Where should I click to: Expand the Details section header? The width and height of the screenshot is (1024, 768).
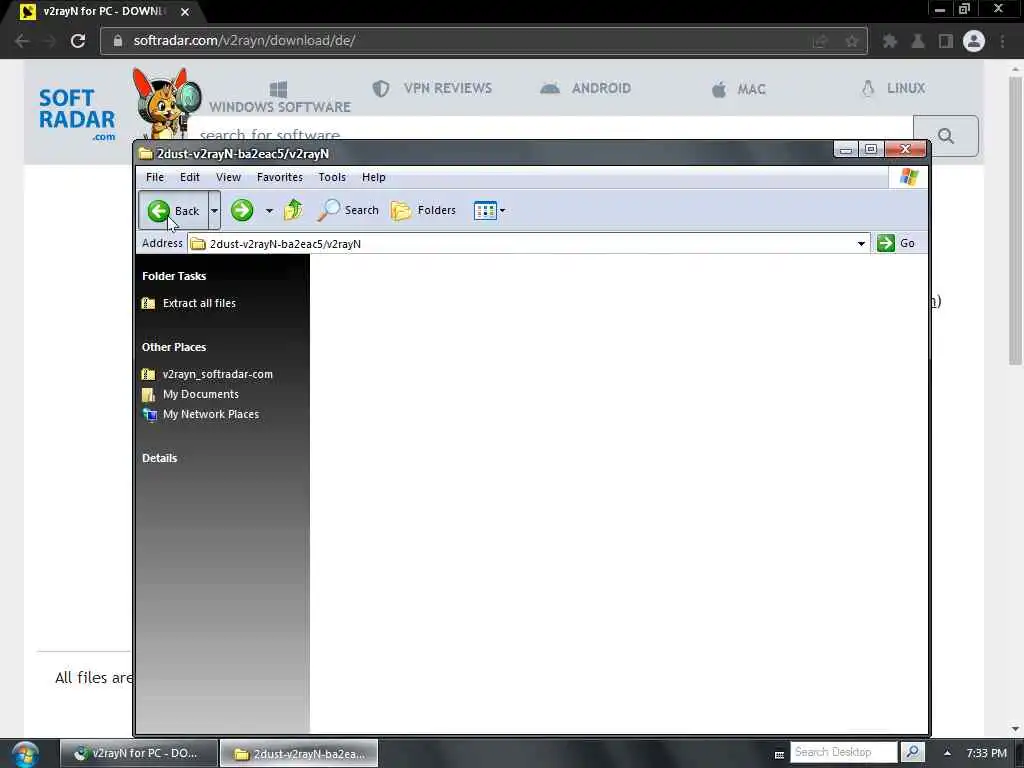click(x=159, y=458)
